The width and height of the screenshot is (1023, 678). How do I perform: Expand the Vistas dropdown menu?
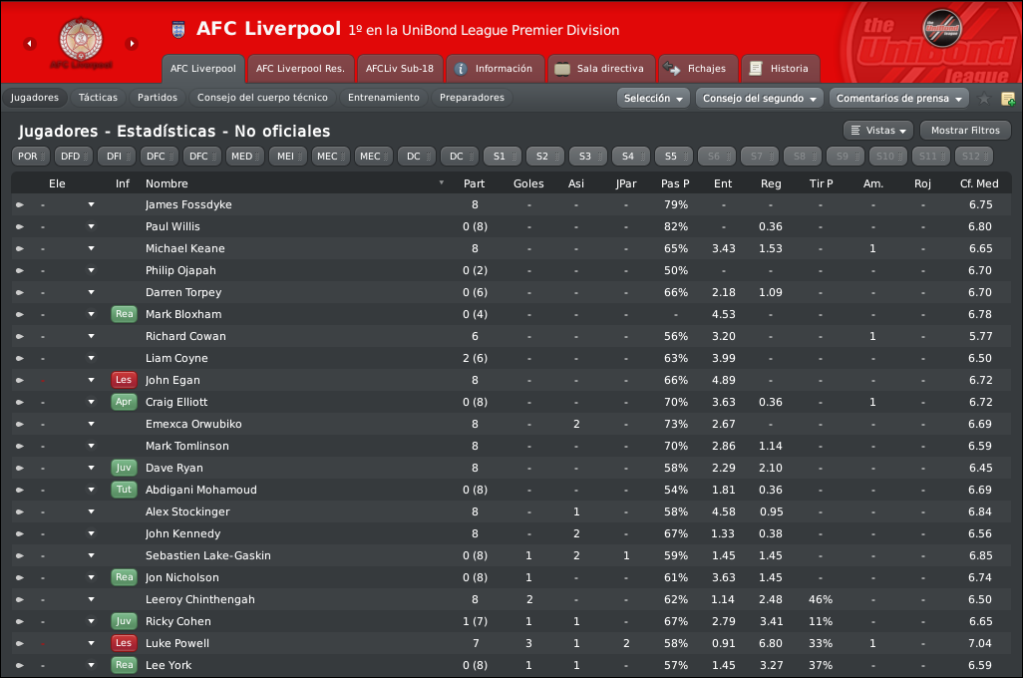click(879, 131)
